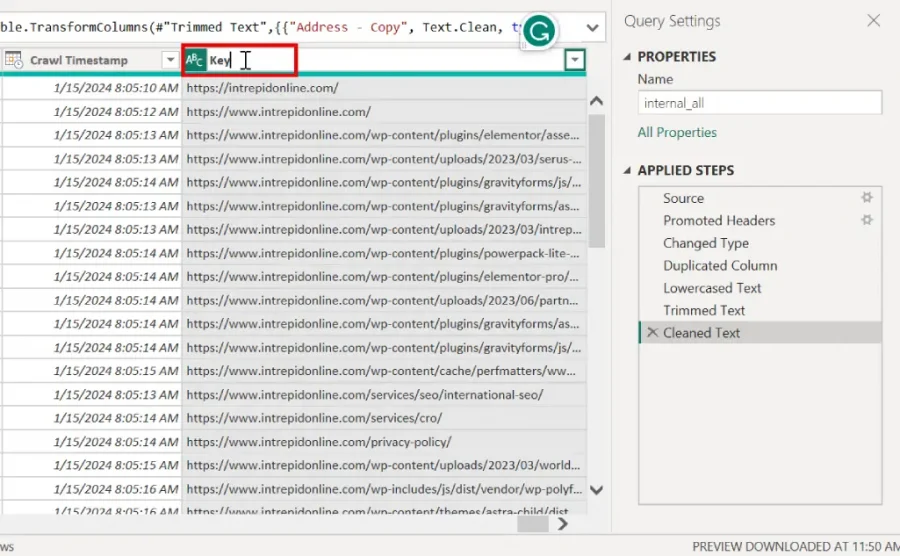The height and width of the screenshot is (556, 900).
Task: Click the query Name field internal_all
Action: click(759, 103)
